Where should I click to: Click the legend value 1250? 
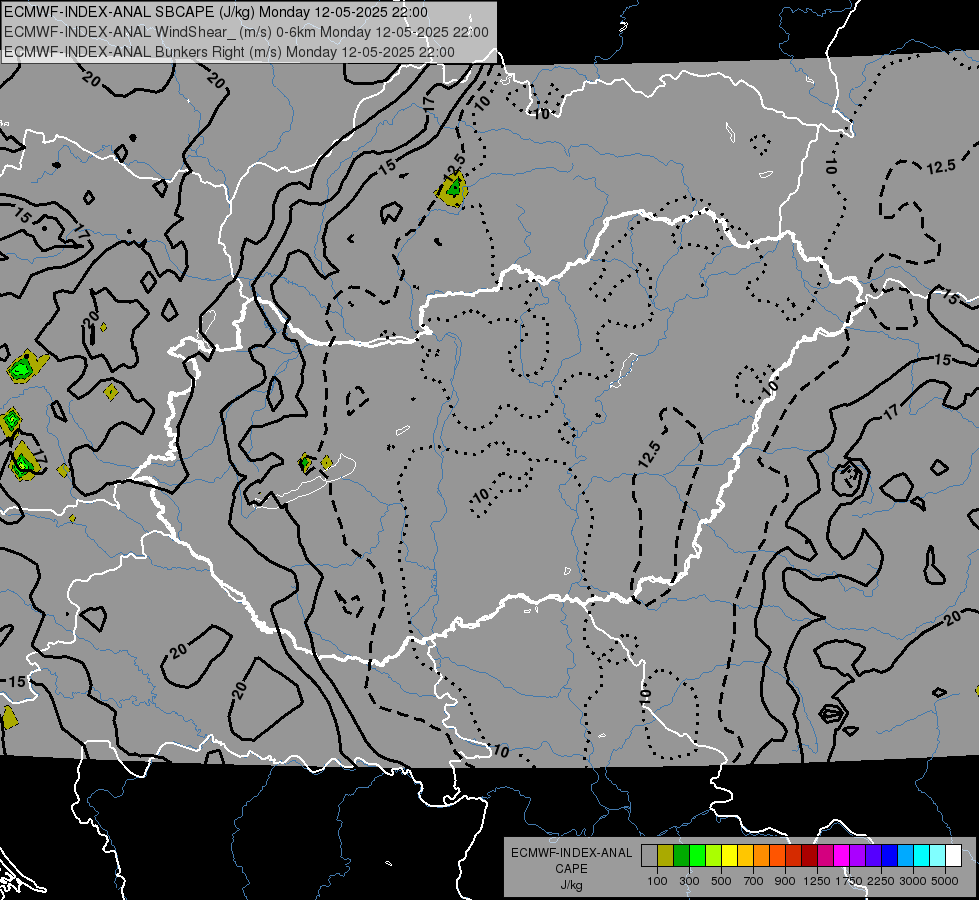pos(817,881)
